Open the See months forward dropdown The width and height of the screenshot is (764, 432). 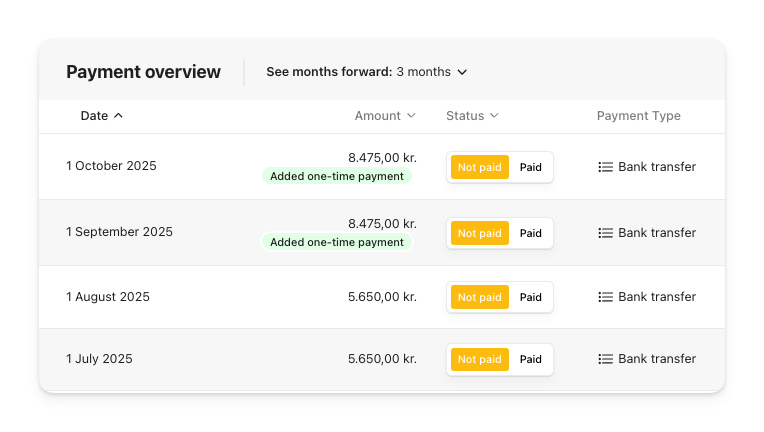pyautogui.click(x=367, y=72)
